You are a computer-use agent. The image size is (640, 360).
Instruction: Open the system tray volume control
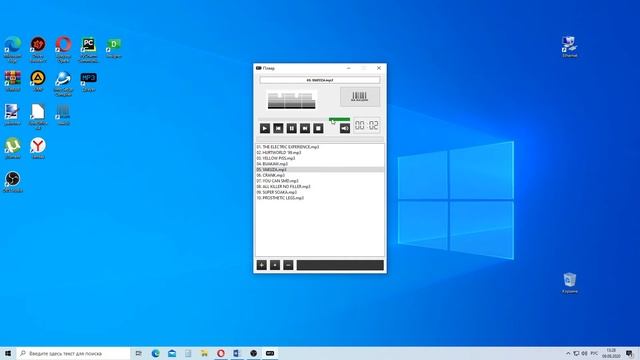[584, 353]
